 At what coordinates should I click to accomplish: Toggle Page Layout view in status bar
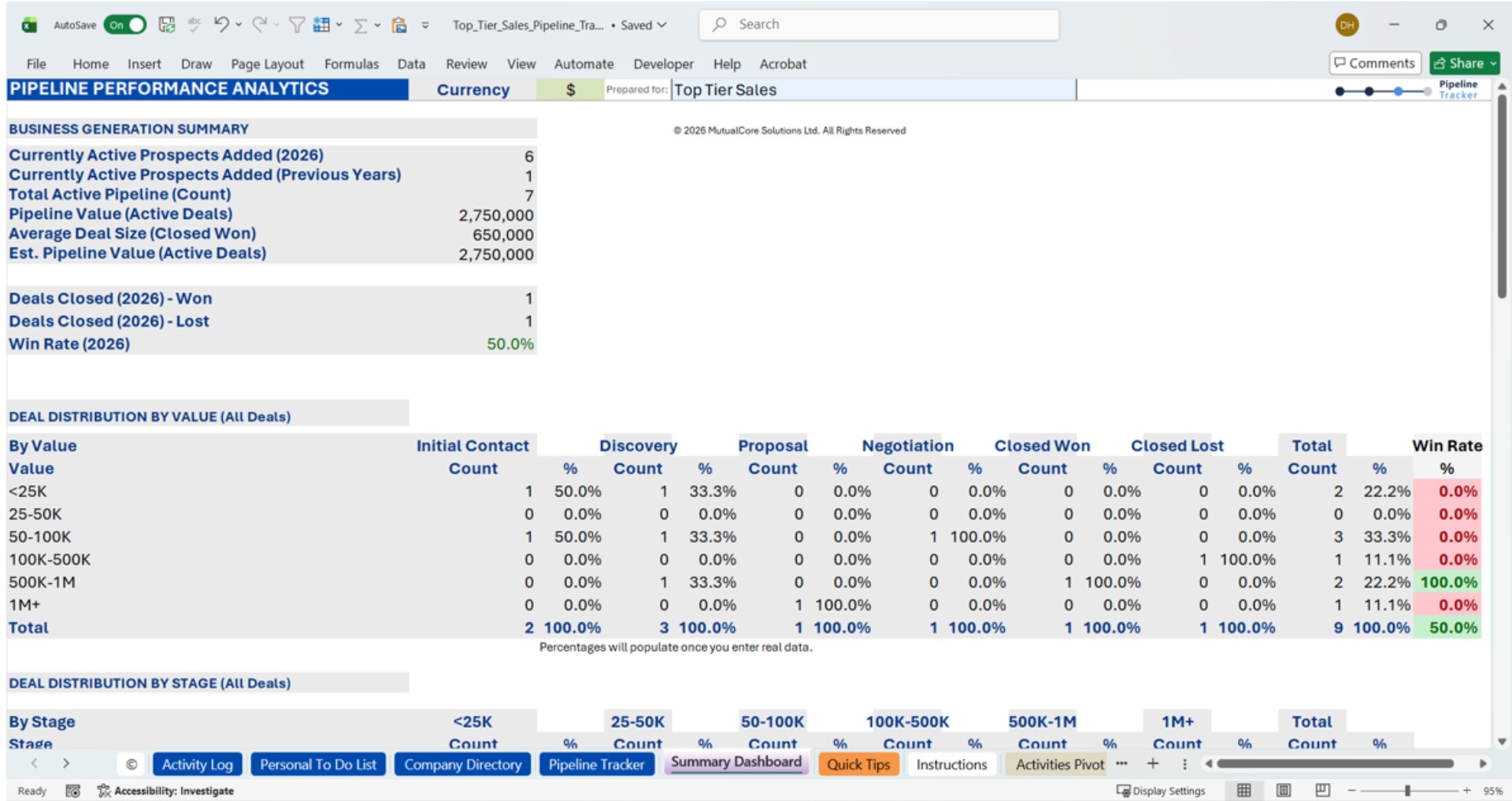click(1284, 790)
